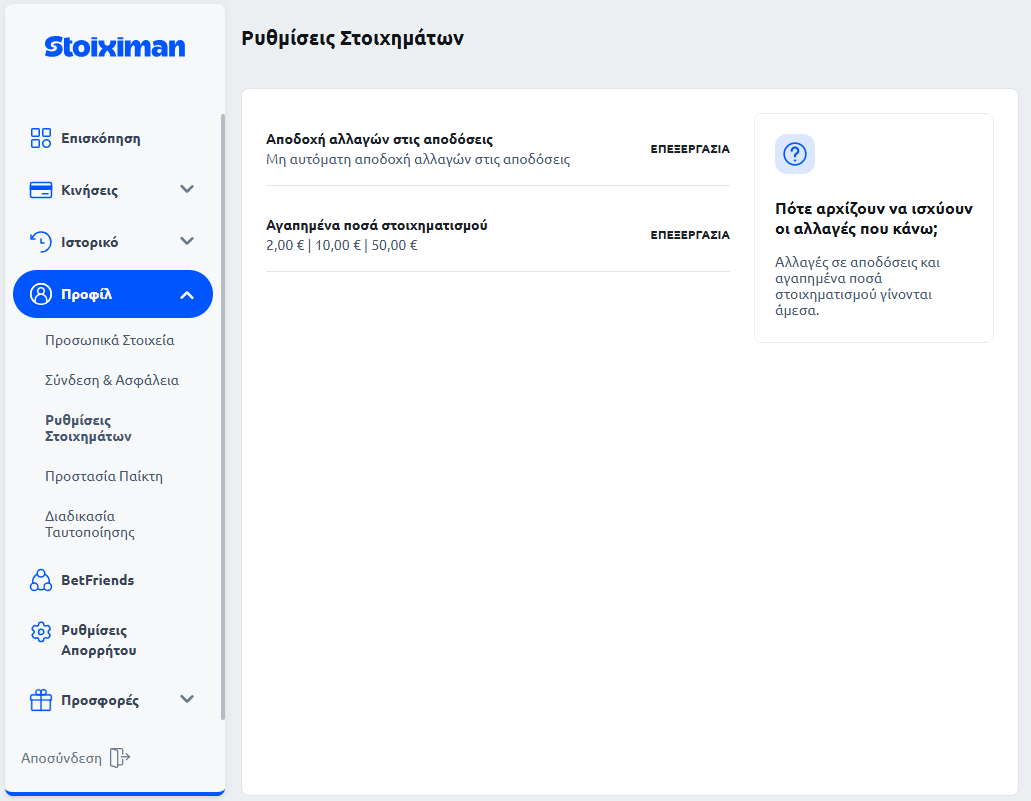Expand the Κινήσεις submenu chevron

(x=187, y=189)
